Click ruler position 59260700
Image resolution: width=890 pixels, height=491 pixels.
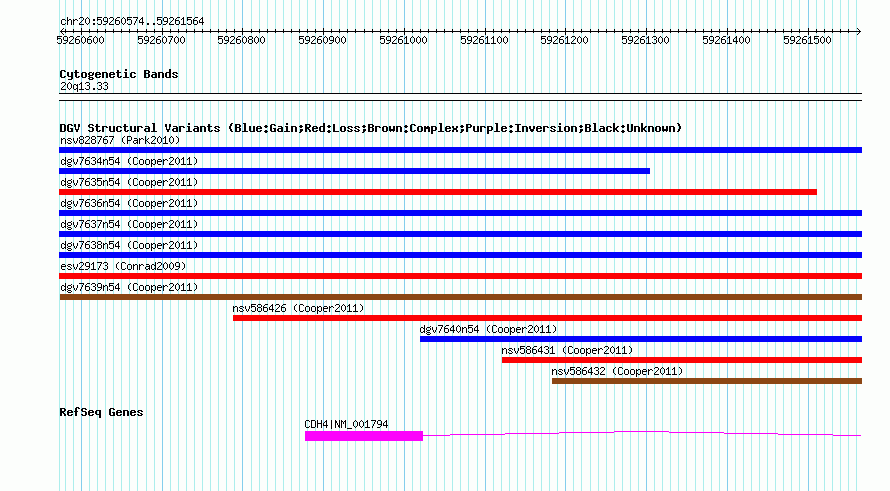point(161,40)
